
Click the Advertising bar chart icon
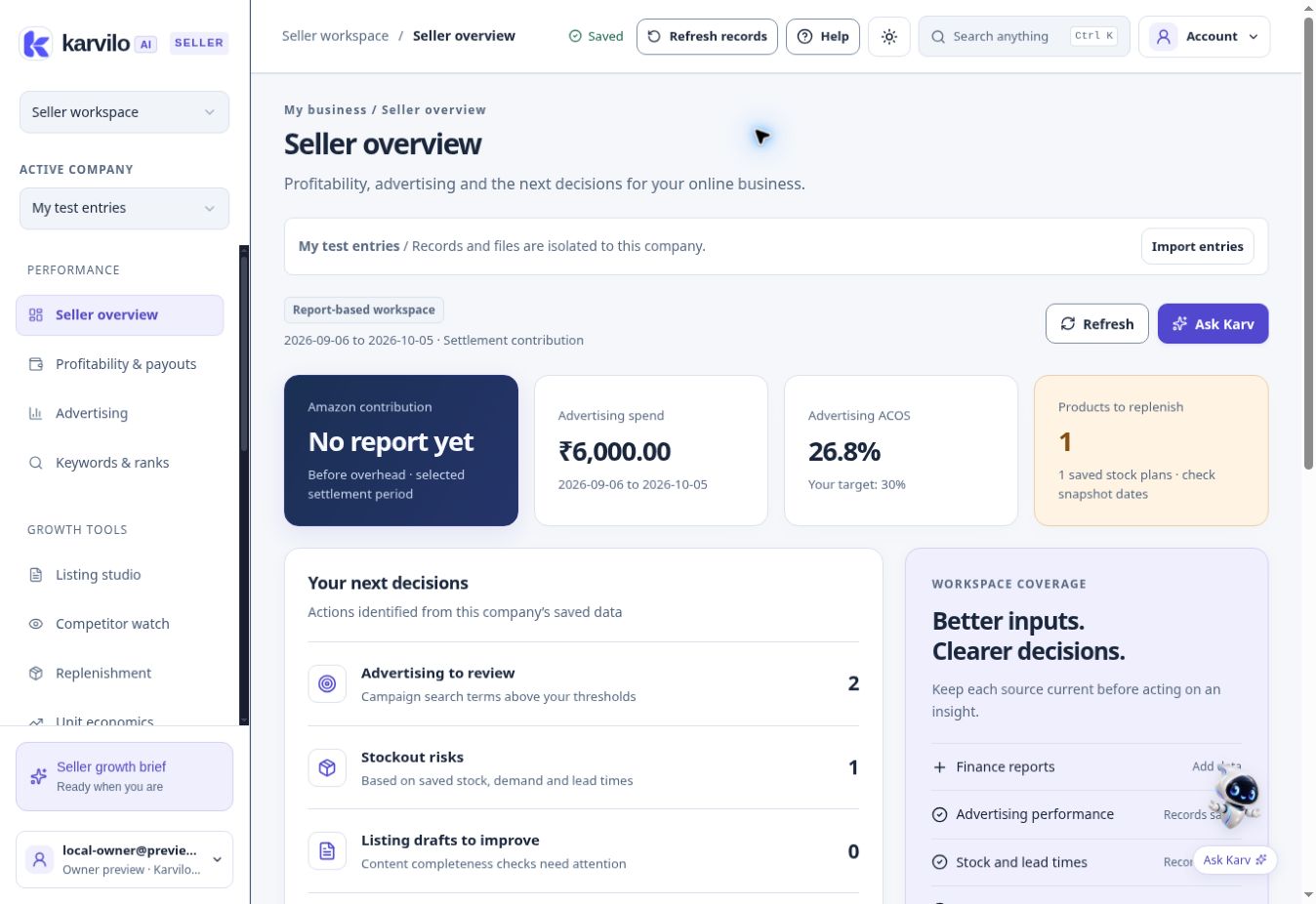(36, 414)
